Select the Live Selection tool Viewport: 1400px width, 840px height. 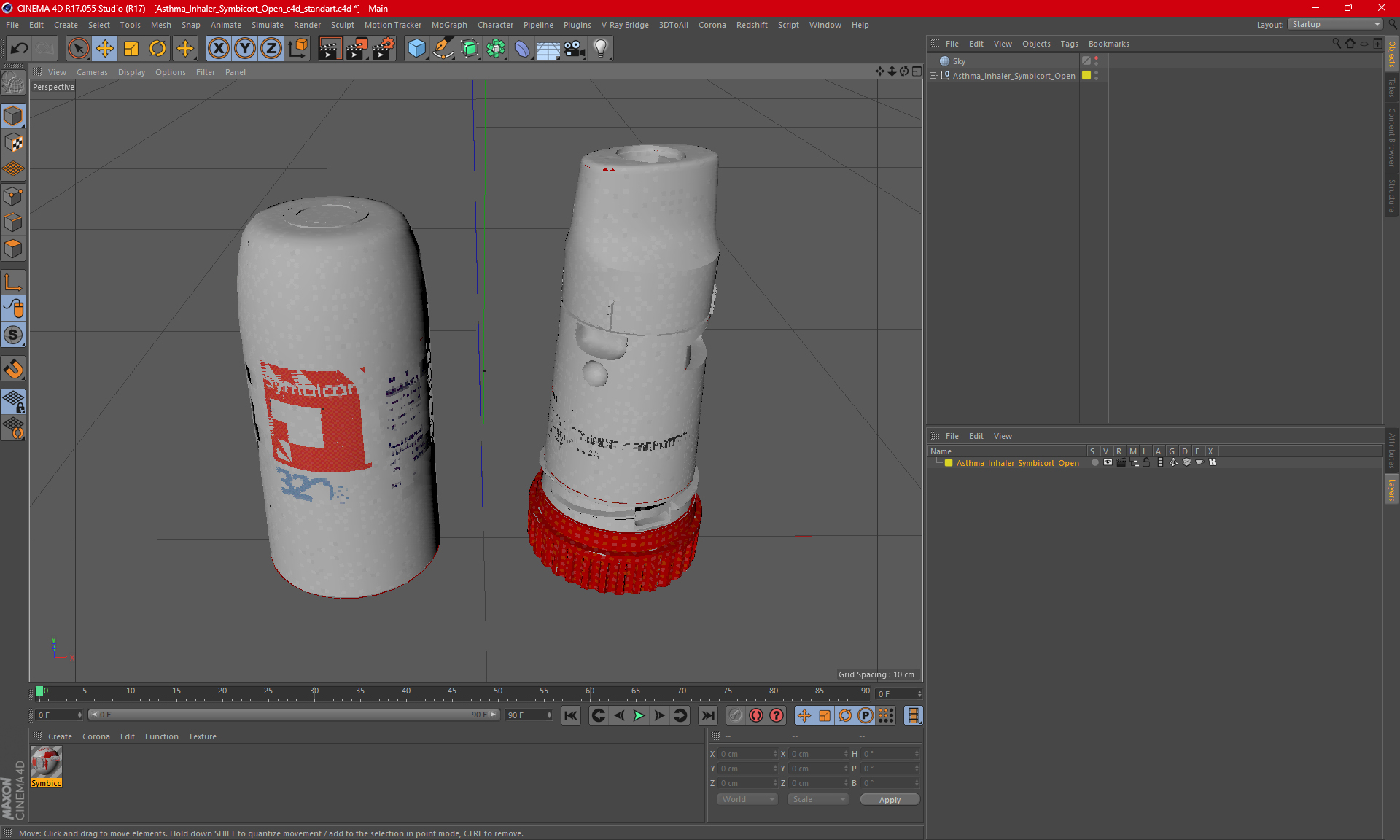tap(78, 49)
